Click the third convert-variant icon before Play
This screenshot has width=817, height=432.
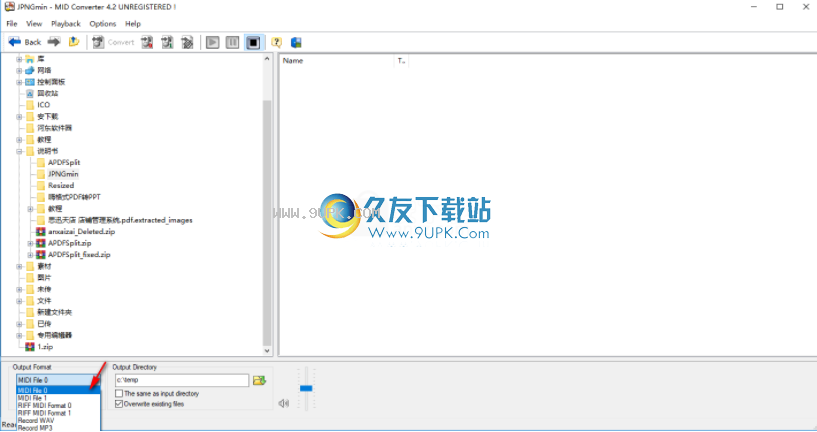coord(187,42)
